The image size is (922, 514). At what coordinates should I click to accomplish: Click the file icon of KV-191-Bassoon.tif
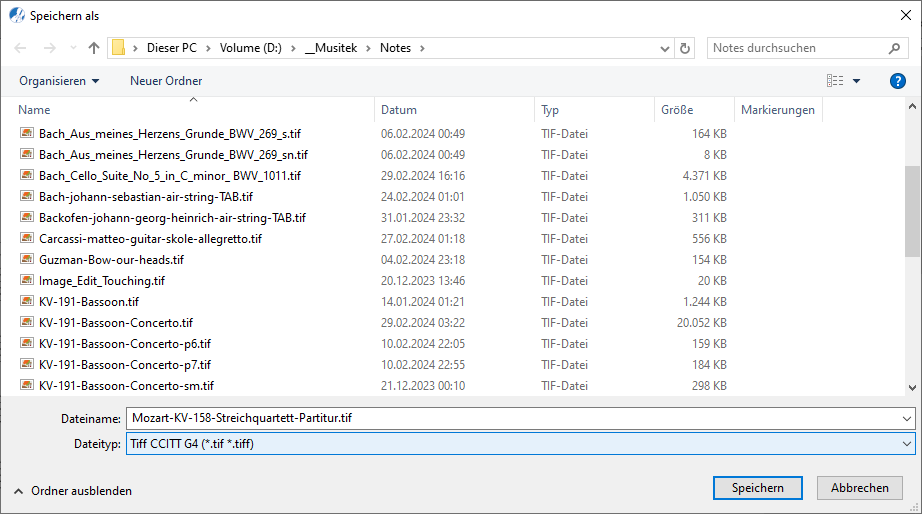coord(27,301)
